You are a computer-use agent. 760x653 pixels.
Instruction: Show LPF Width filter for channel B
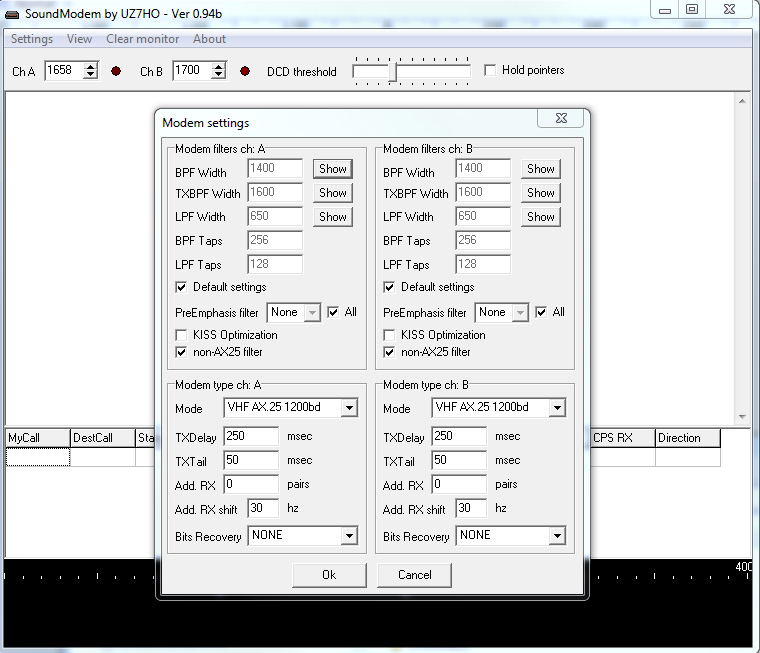point(540,217)
